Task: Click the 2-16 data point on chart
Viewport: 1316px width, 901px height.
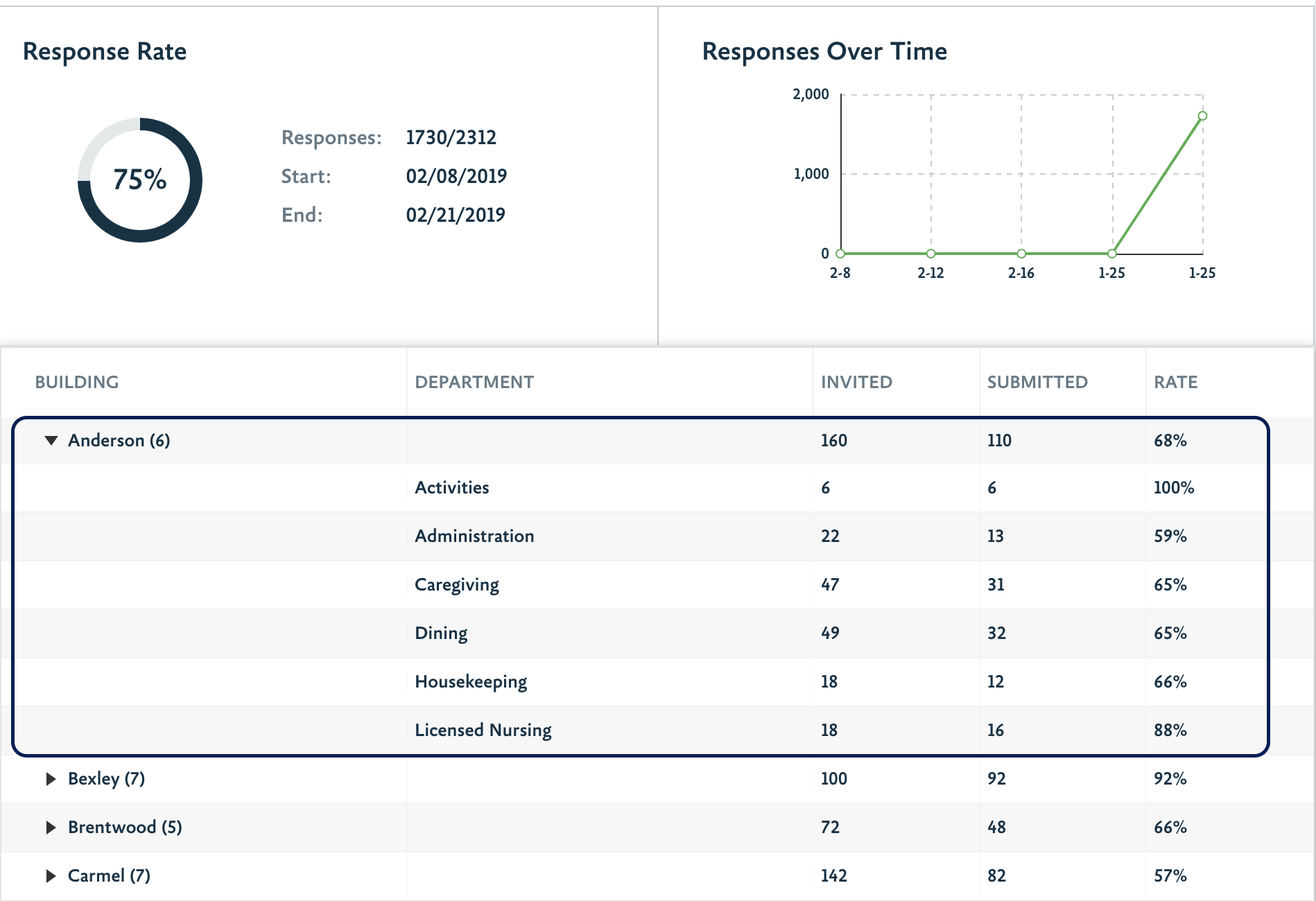Action: [x=1021, y=254]
